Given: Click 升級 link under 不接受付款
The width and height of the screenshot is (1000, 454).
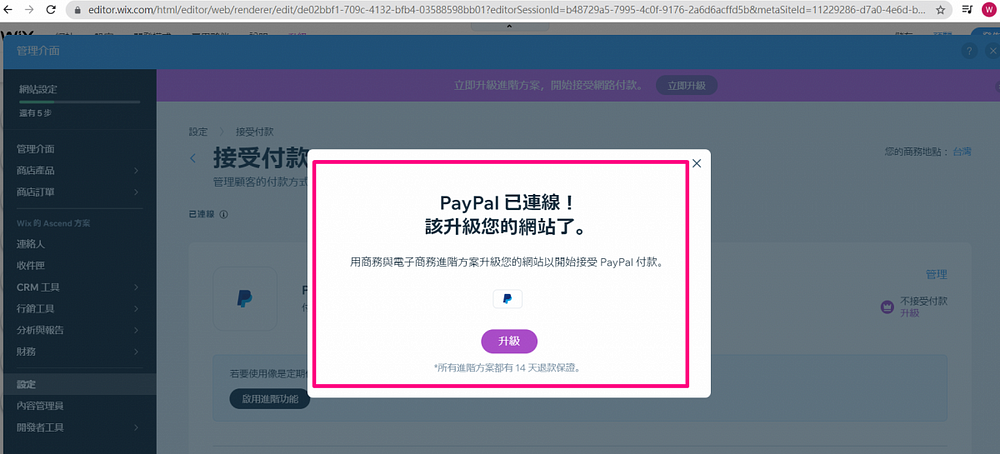Looking at the screenshot, I should click(x=909, y=312).
